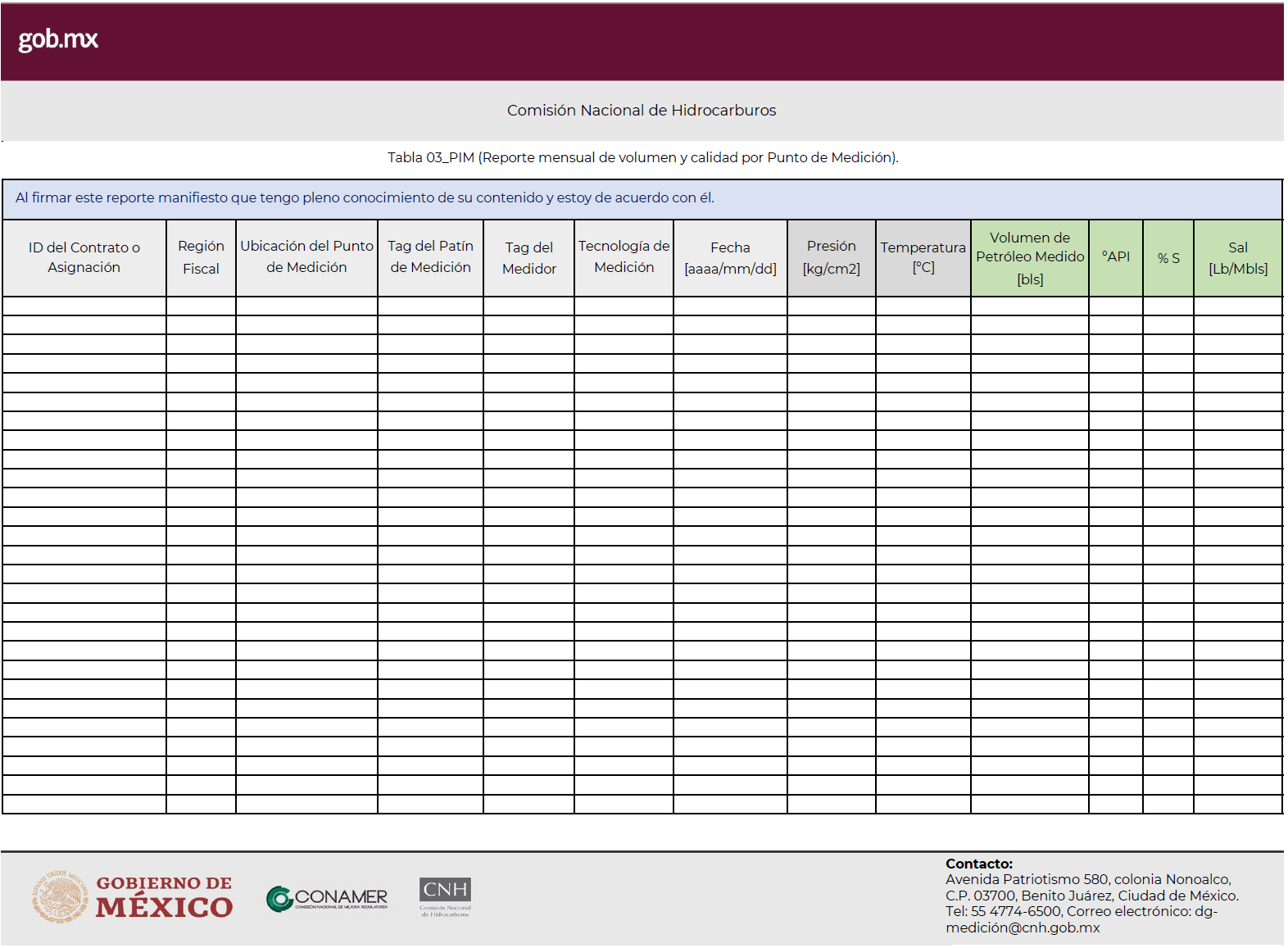This screenshot has height=948, width=1288.
Task: Click the '°API' column header
Action: tap(1115, 257)
